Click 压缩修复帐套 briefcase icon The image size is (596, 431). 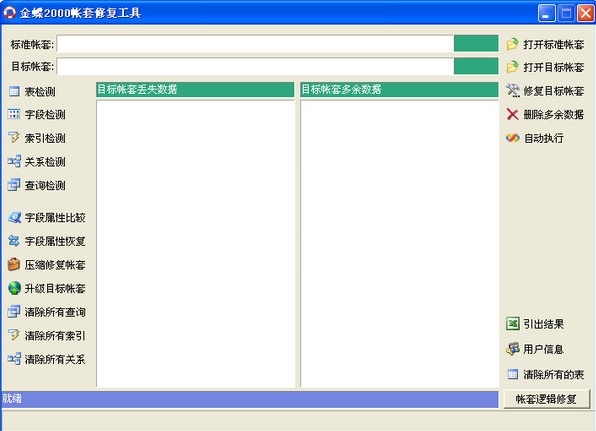point(14,265)
